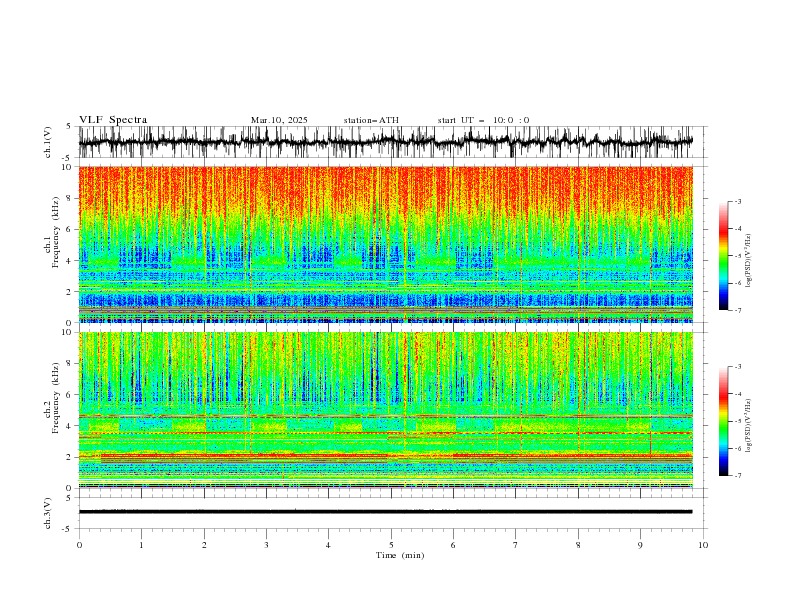Image resolution: width=792 pixels, height=612 pixels.
Task: Click the "8" kHz tick on ch.1 axis
Action: (70, 198)
